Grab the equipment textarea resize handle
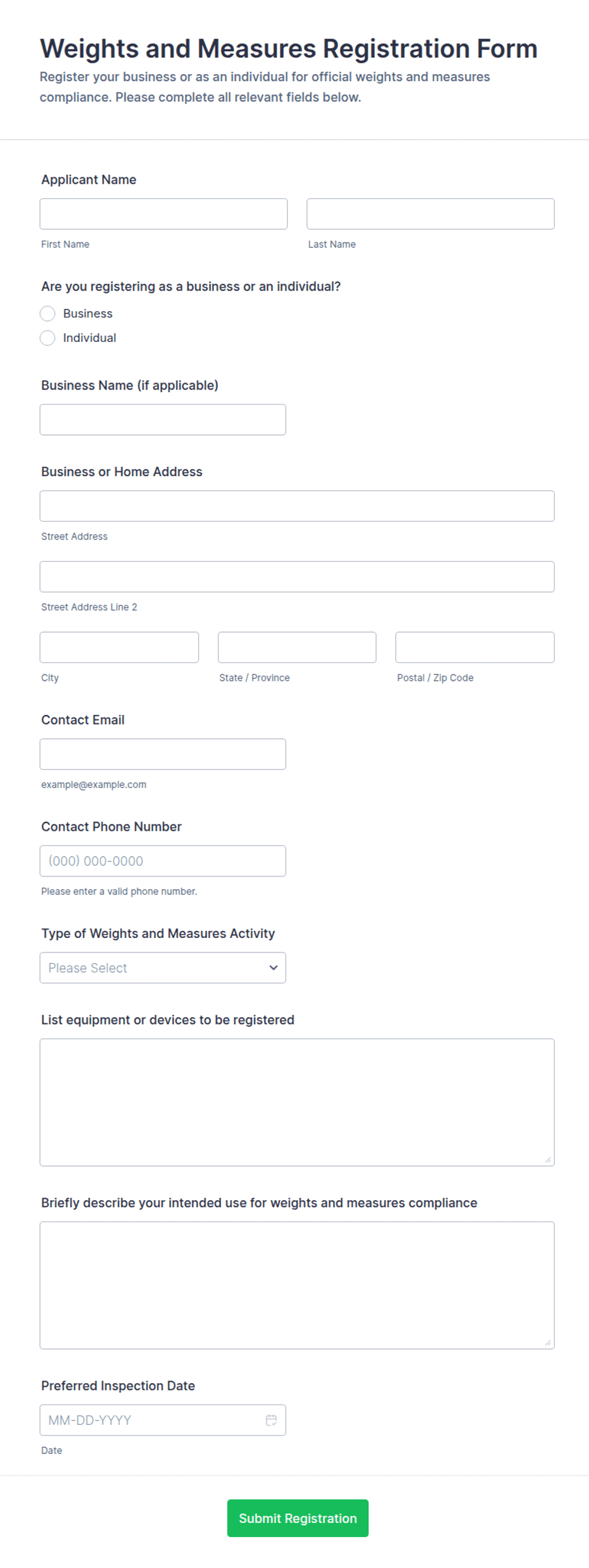The height and width of the screenshot is (1568, 589). point(548,1160)
